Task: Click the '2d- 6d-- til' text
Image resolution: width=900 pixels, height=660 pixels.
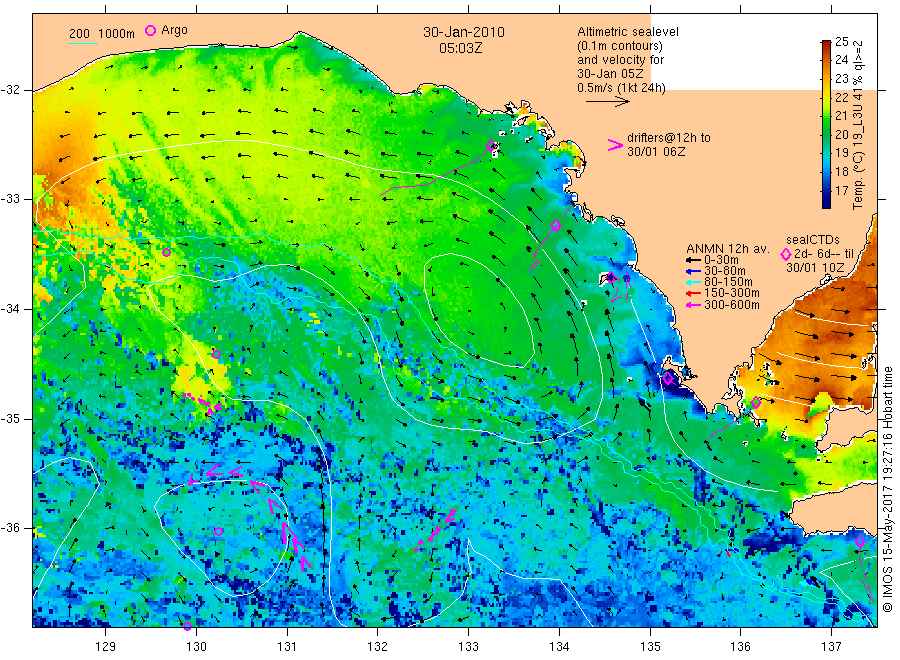Action: pyautogui.click(x=824, y=254)
